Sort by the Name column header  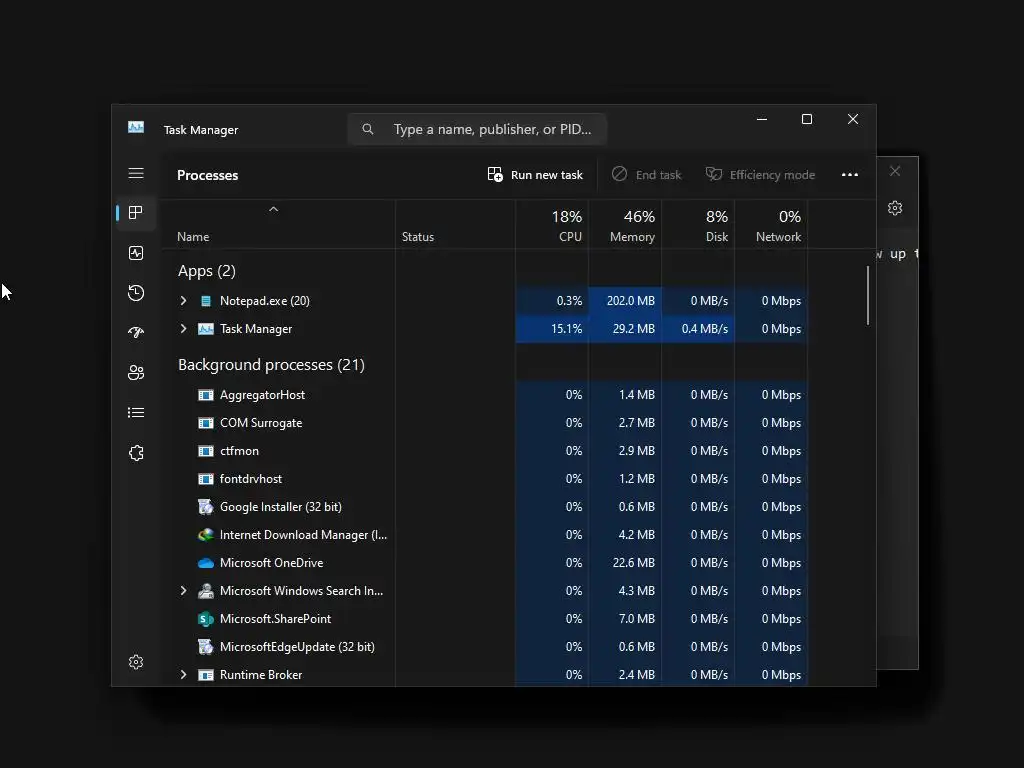[x=193, y=237]
